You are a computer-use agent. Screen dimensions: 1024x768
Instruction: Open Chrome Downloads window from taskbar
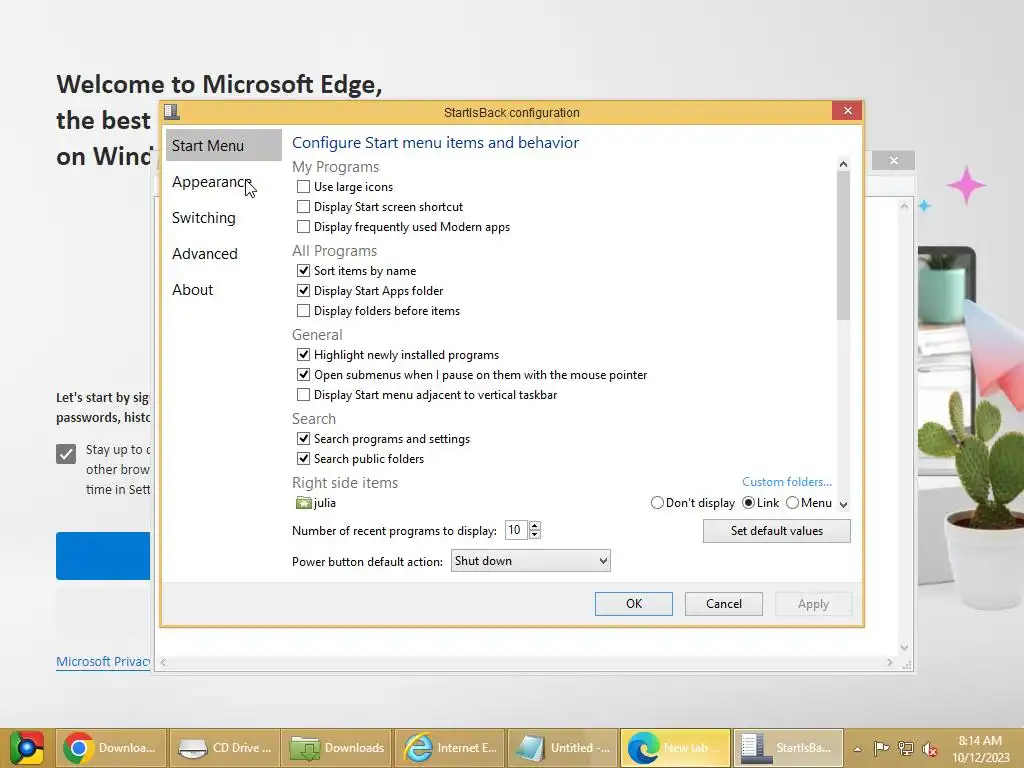click(110, 748)
